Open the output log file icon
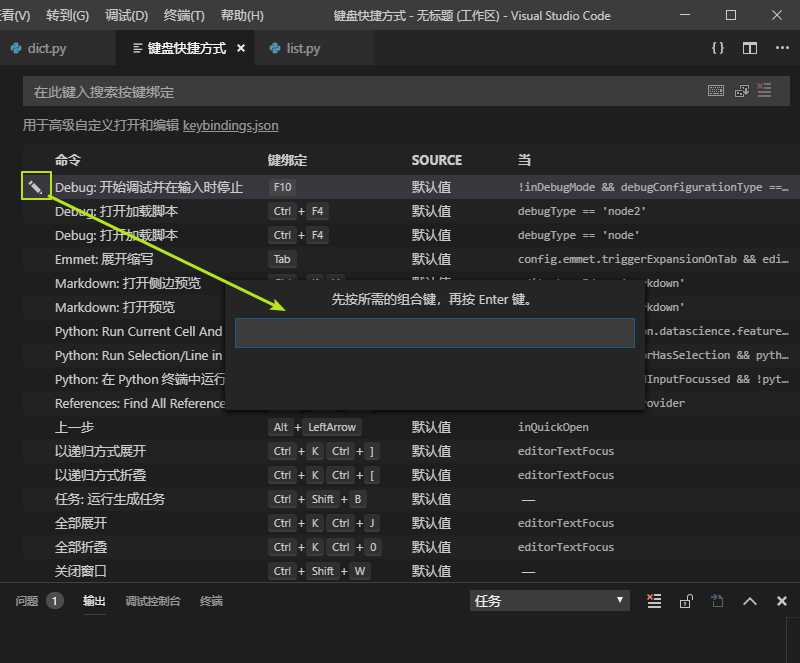This screenshot has height=663, width=800. (717, 601)
